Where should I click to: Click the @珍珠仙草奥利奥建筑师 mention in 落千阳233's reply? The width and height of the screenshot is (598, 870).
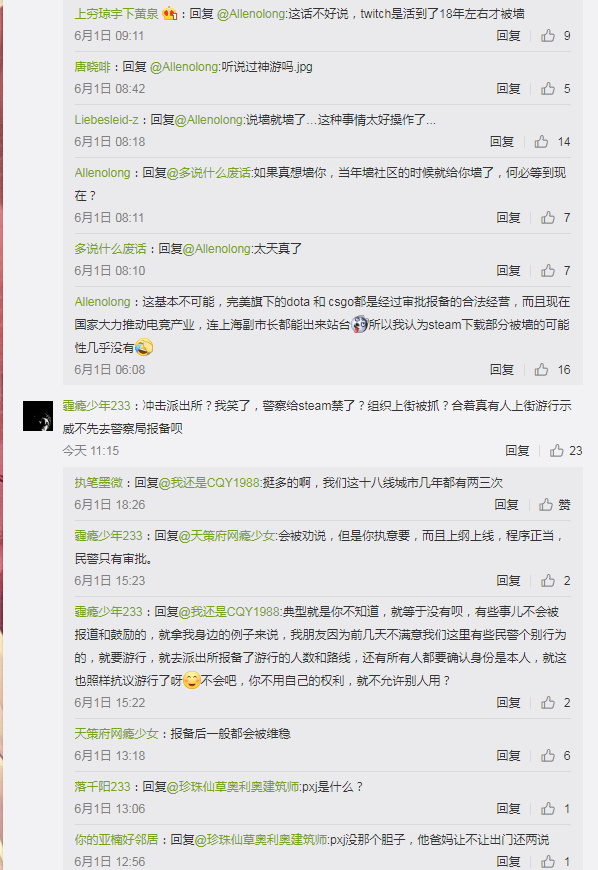tap(232, 787)
